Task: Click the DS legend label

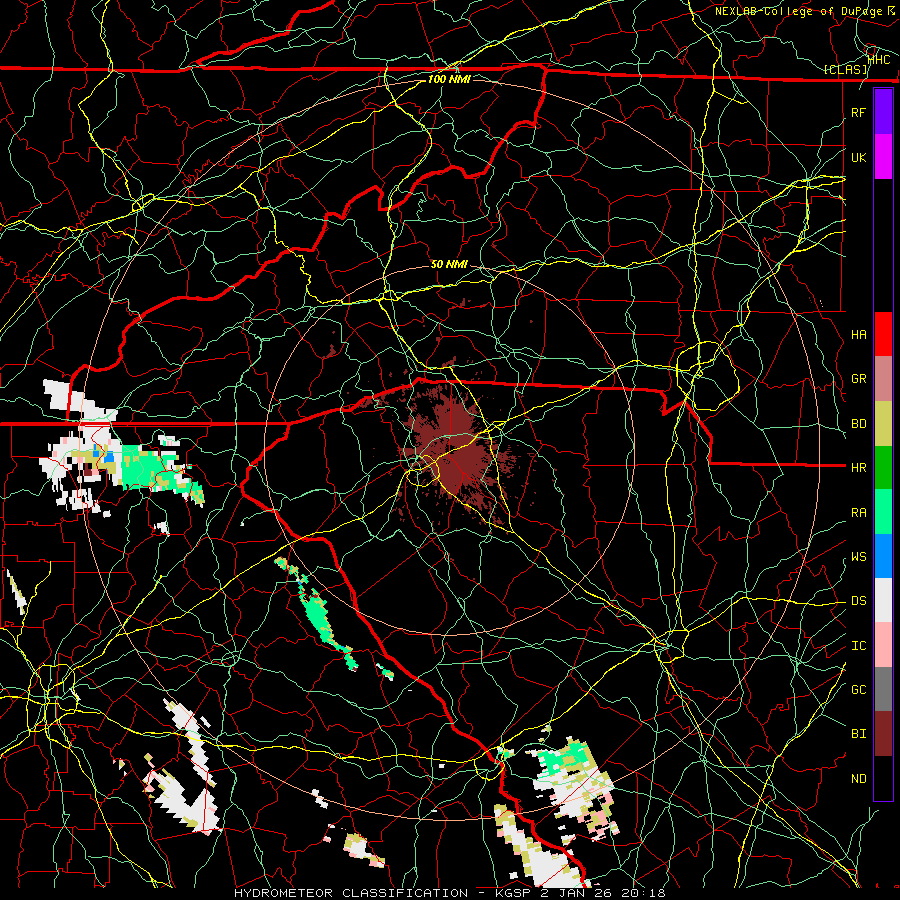Action: (858, 601)
